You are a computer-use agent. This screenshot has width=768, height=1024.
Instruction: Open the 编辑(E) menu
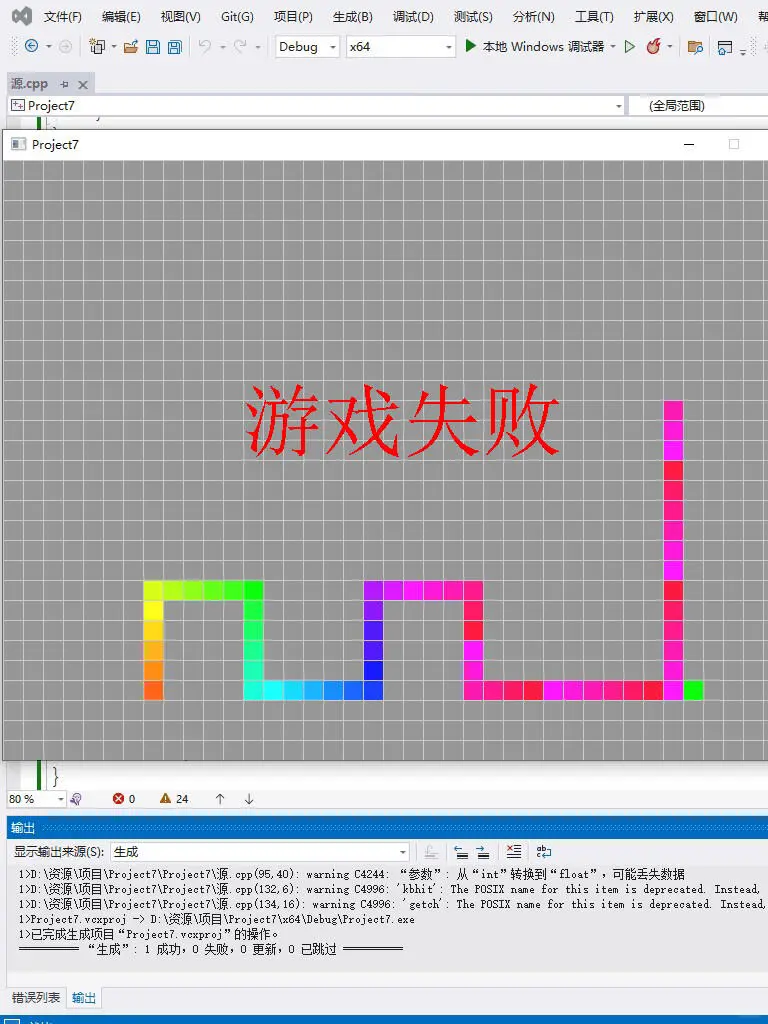121,17
